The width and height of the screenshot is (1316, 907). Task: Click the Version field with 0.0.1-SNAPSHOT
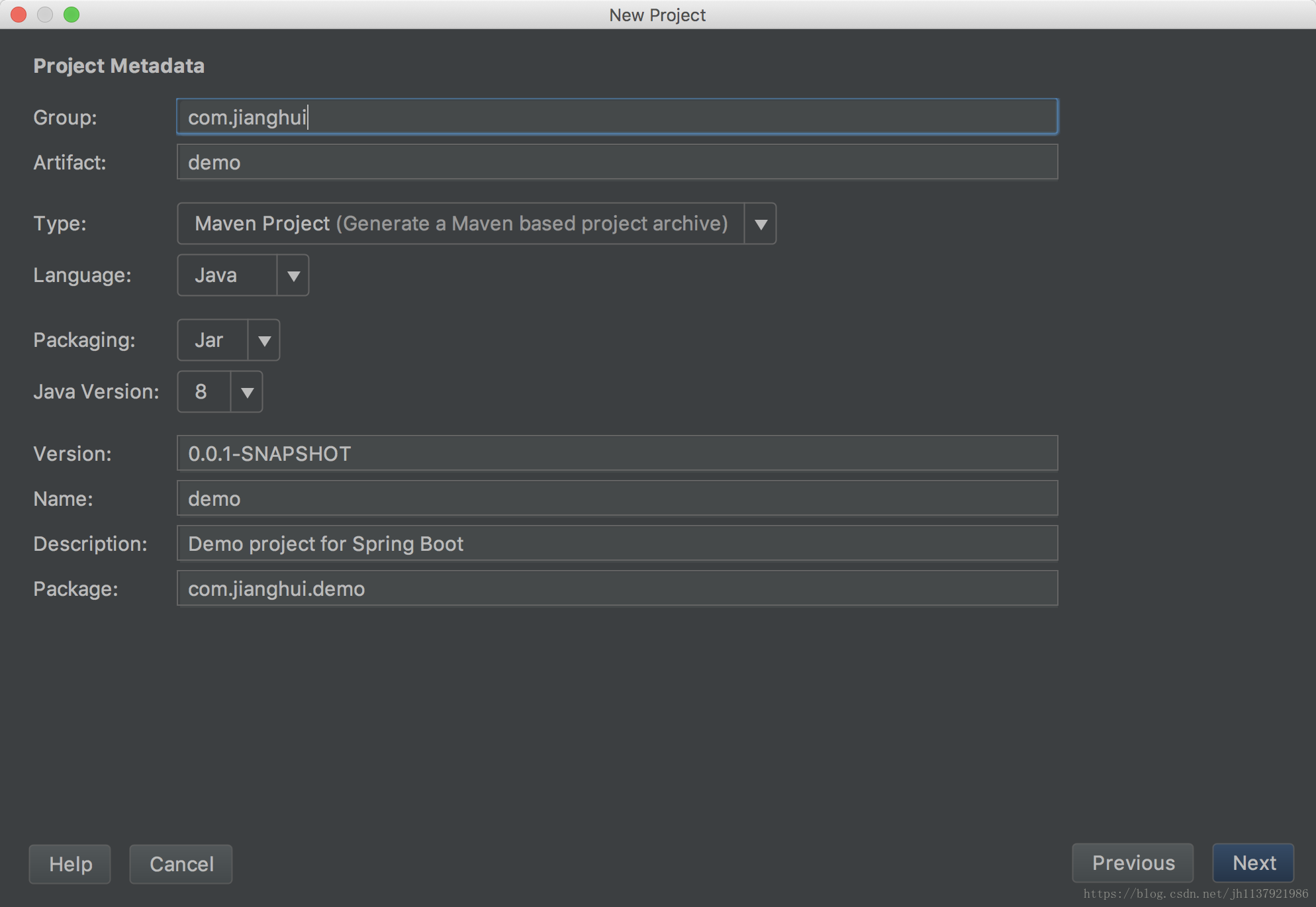[x=617, y=453]
